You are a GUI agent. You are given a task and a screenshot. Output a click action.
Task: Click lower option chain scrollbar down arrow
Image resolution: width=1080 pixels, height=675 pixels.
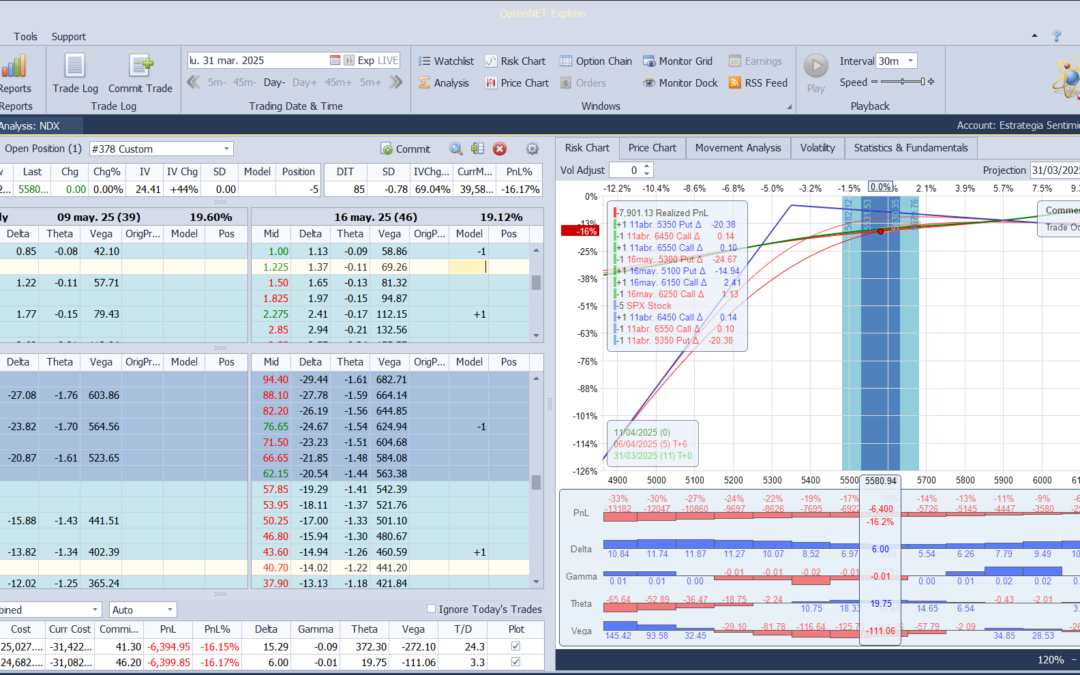pyautogui.click(x=536, y=582)
